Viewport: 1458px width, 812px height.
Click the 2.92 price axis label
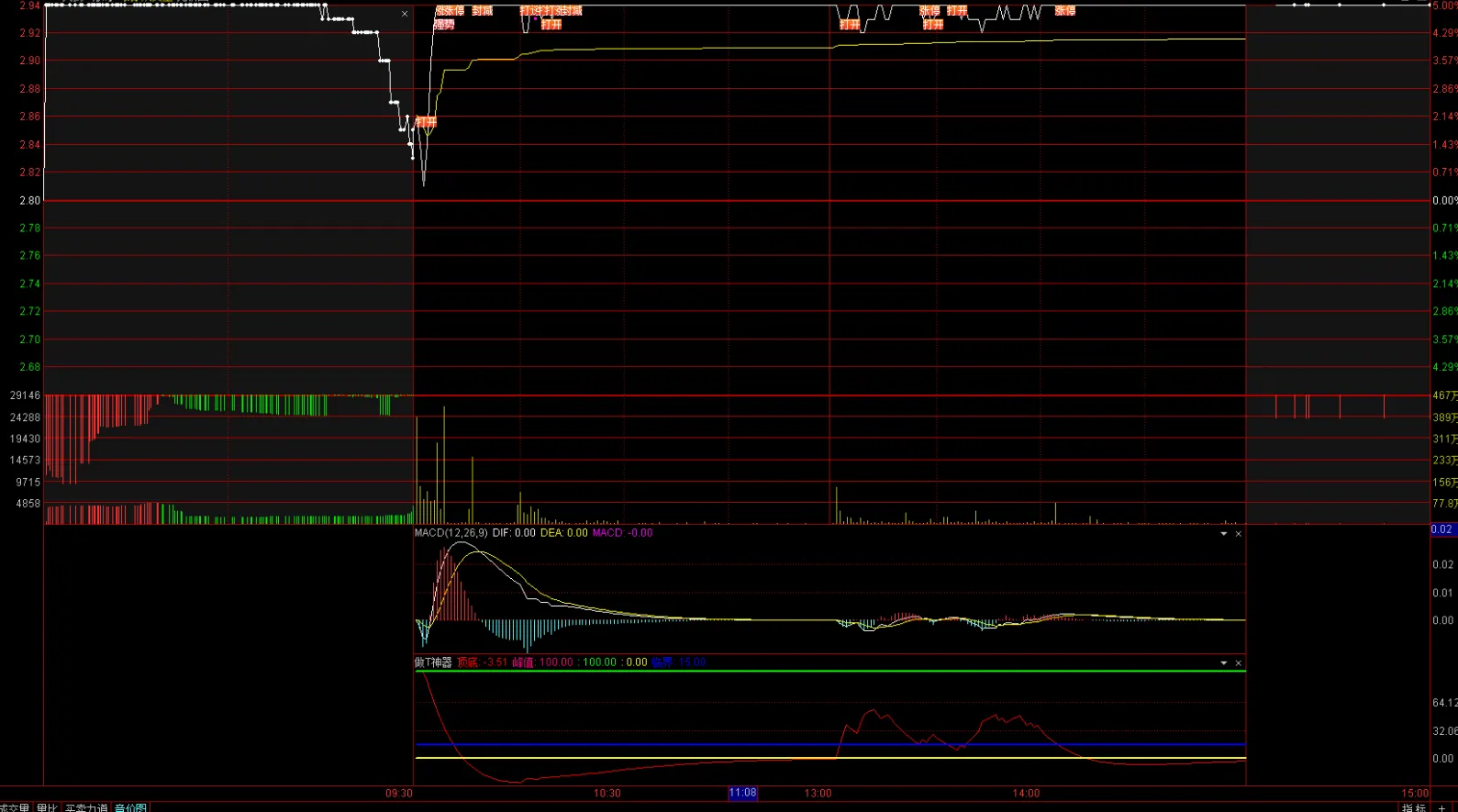[30, 33]
